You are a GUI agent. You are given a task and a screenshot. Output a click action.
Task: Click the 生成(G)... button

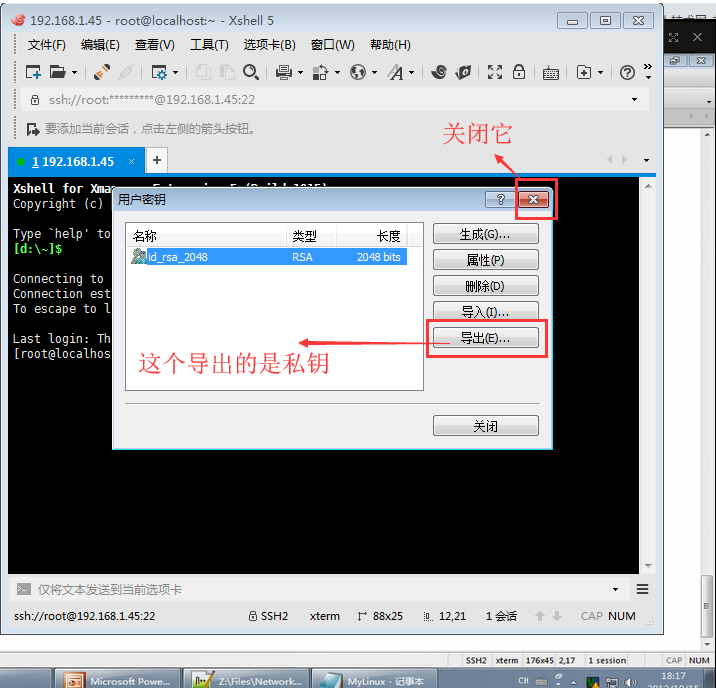[485, 234]
